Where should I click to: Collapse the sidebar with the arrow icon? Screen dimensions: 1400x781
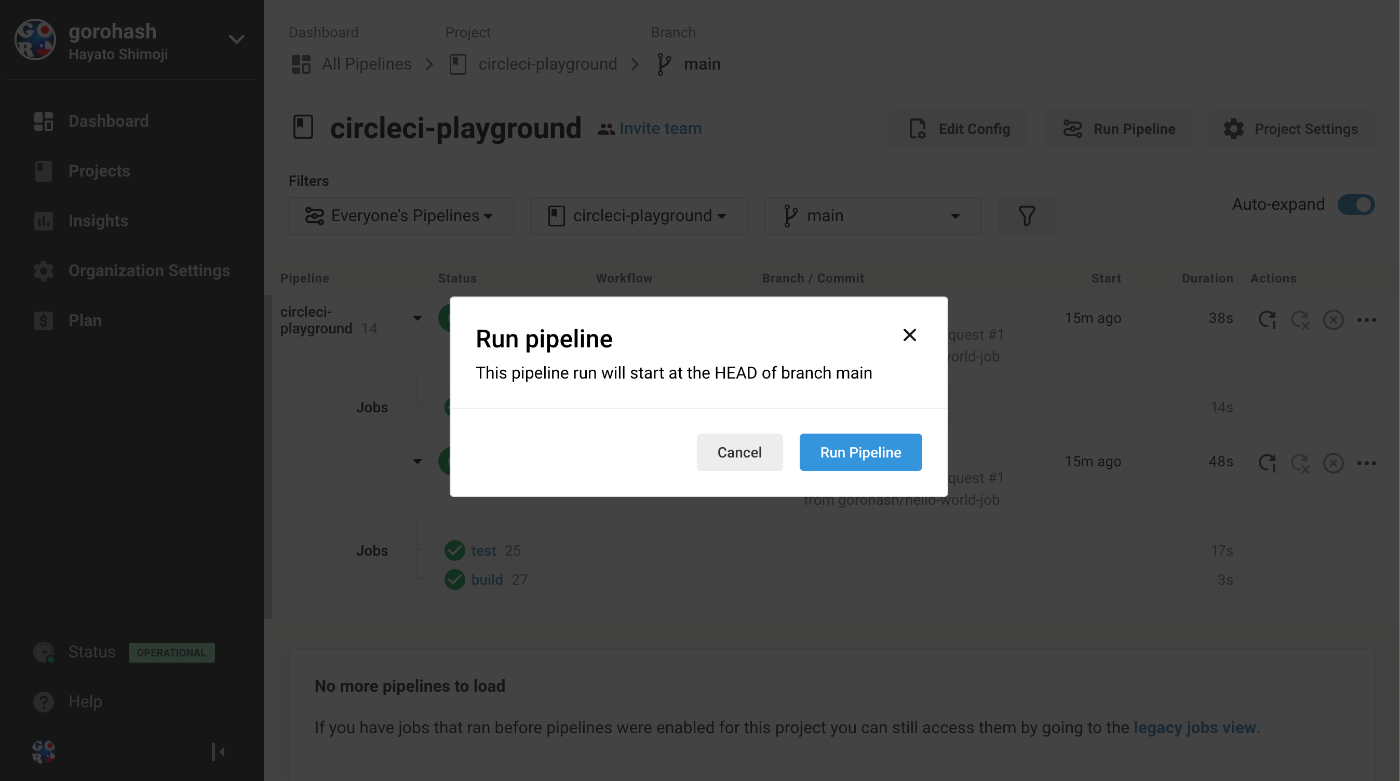218,751
